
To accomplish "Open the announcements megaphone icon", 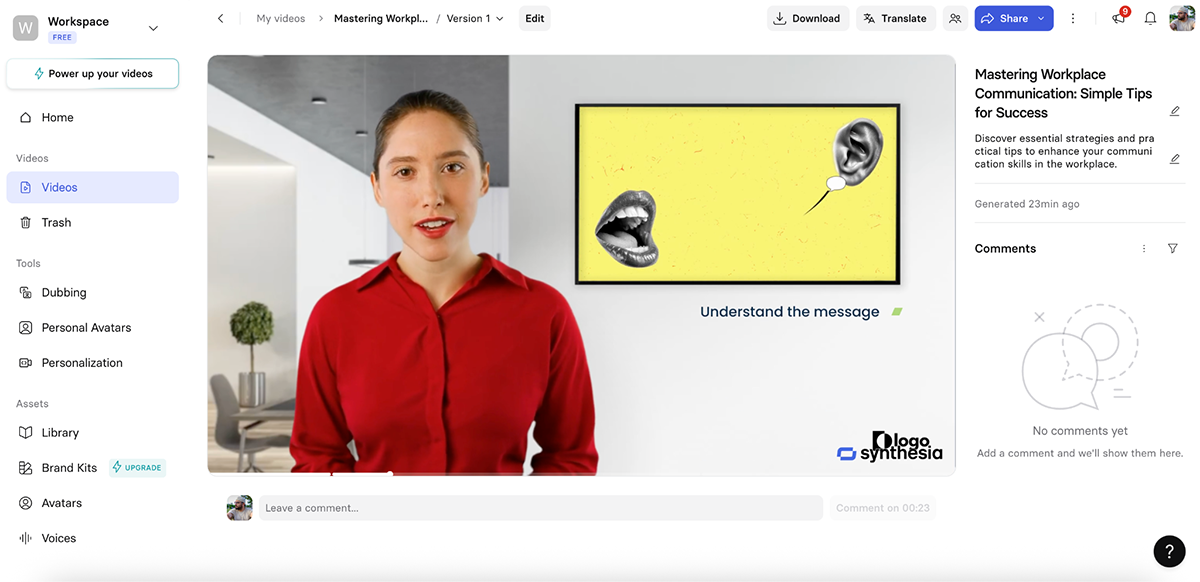I will coord(1119,18).
